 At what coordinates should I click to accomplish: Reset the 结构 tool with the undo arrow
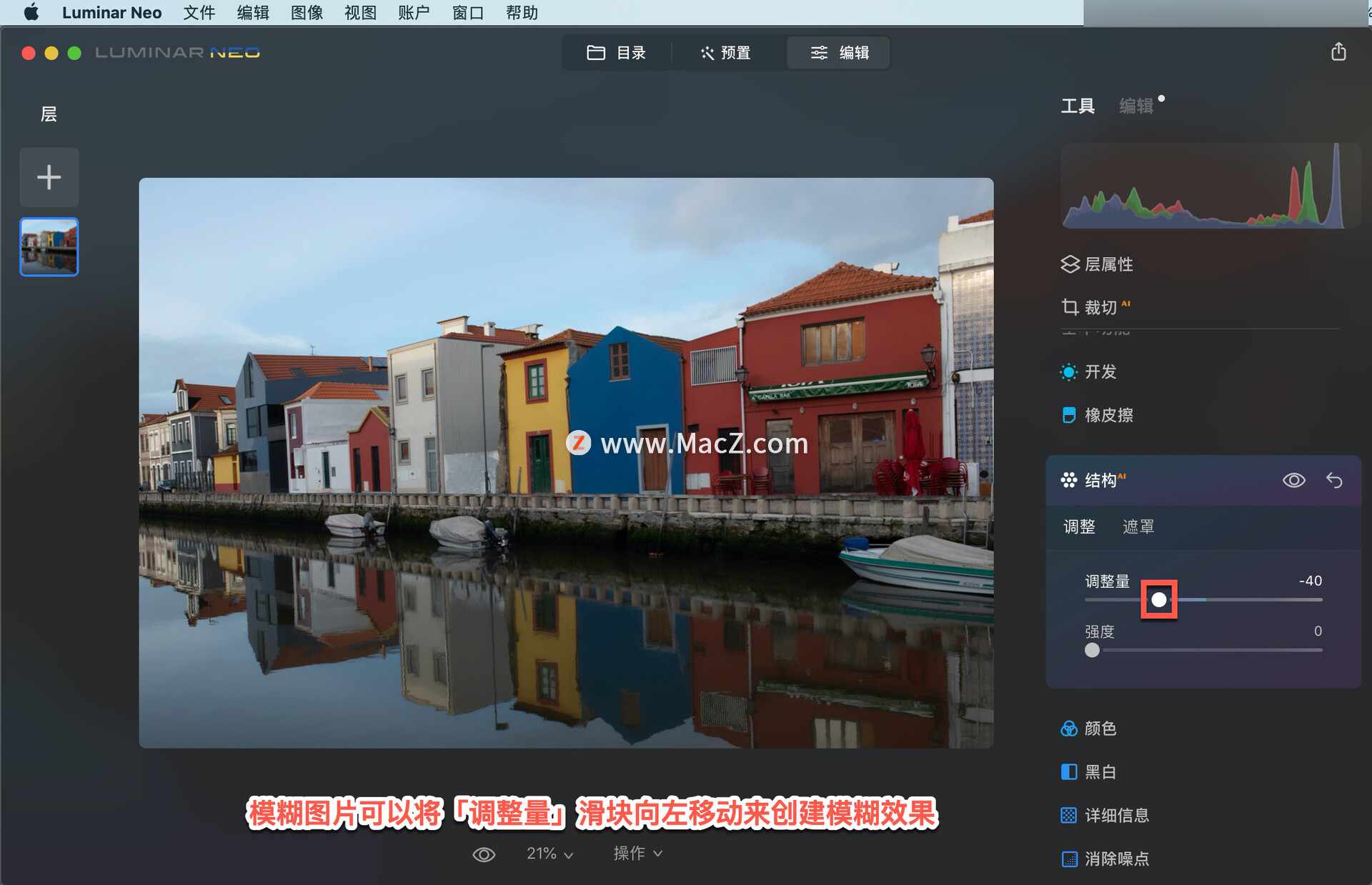(1334, 480)
